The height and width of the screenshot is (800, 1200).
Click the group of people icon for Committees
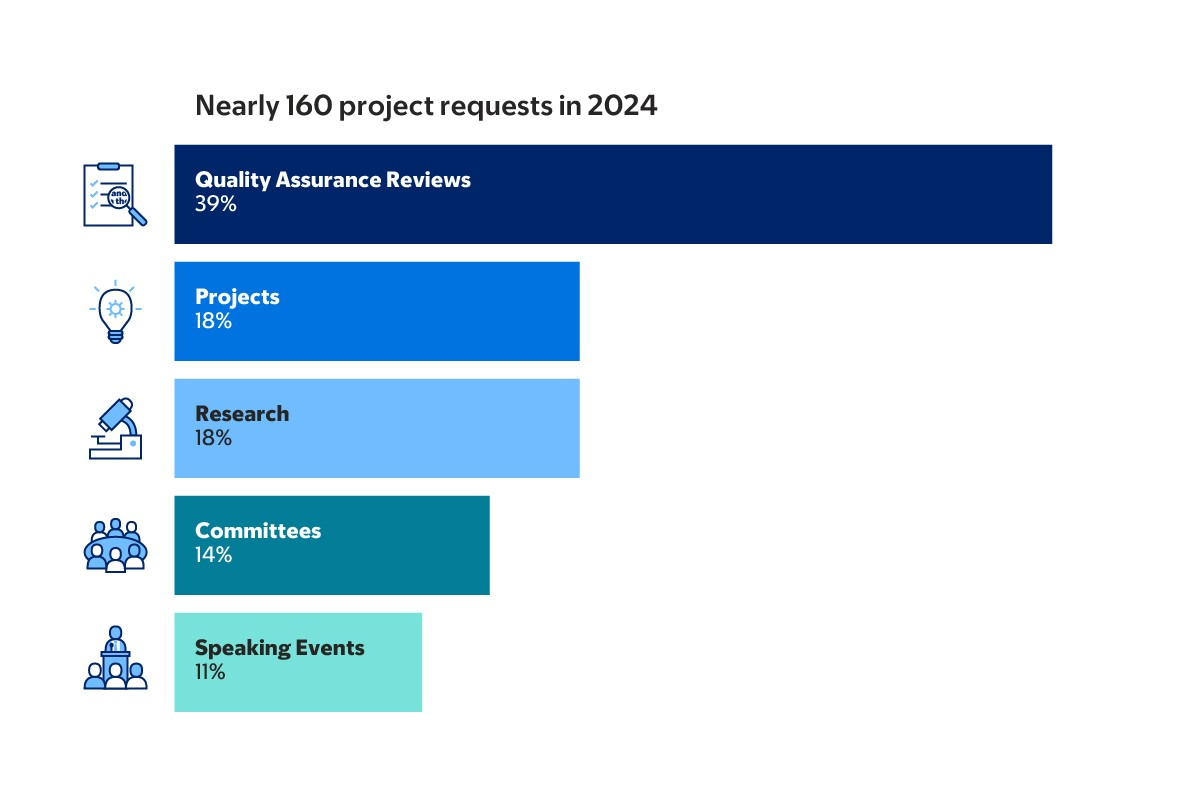114,545
